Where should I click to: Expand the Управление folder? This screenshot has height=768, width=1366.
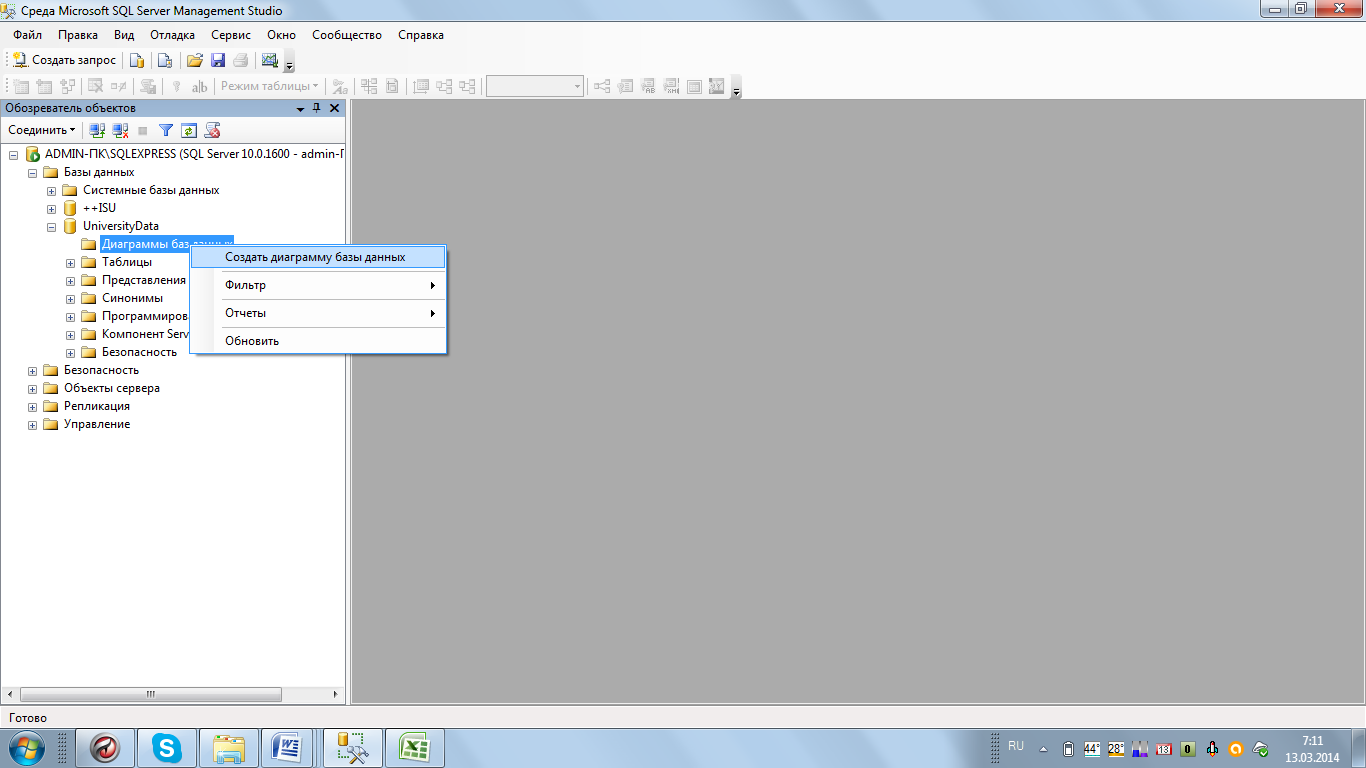click(x=33, y=425)
